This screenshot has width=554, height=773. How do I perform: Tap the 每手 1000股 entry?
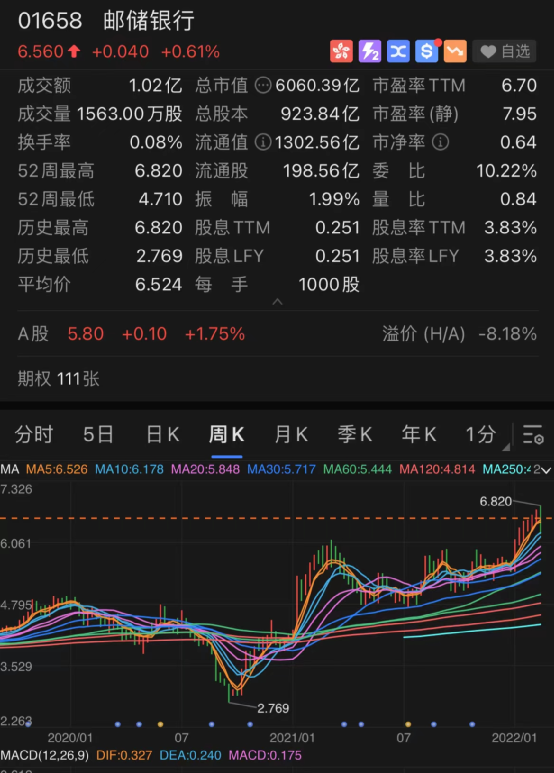(277, 284)
